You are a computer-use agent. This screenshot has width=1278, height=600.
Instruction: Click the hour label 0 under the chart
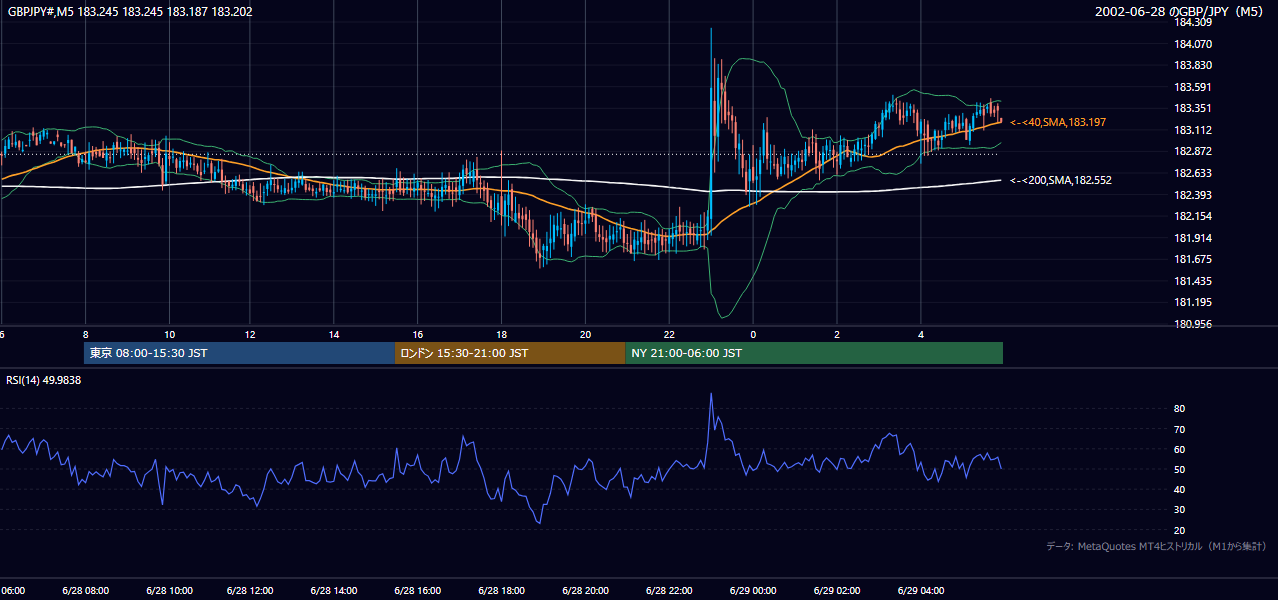[753, 335]
